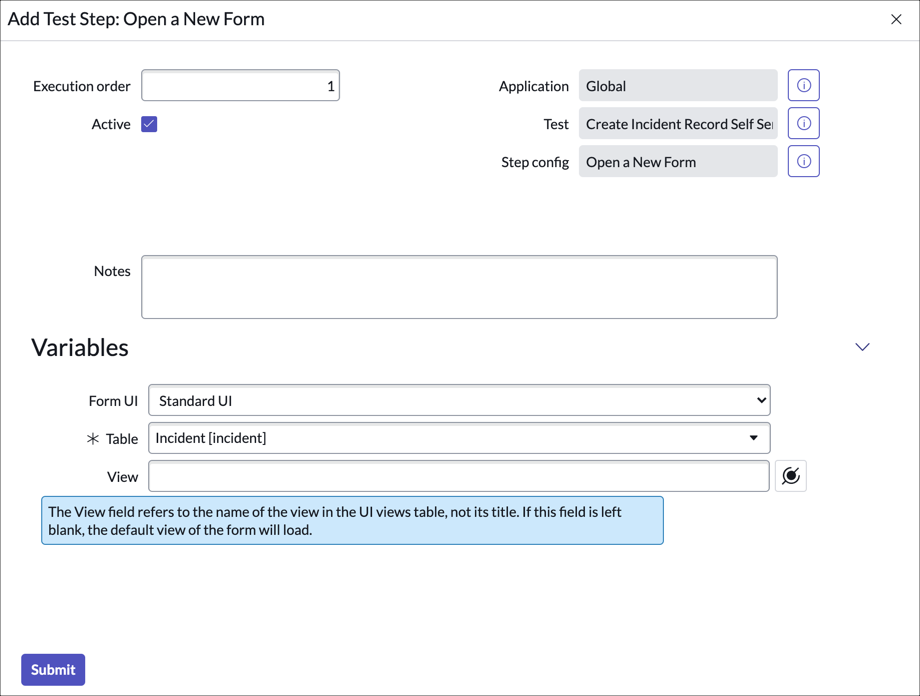Click into the Notes text area
The image size is (920, 696).
(x=459, y=287)
